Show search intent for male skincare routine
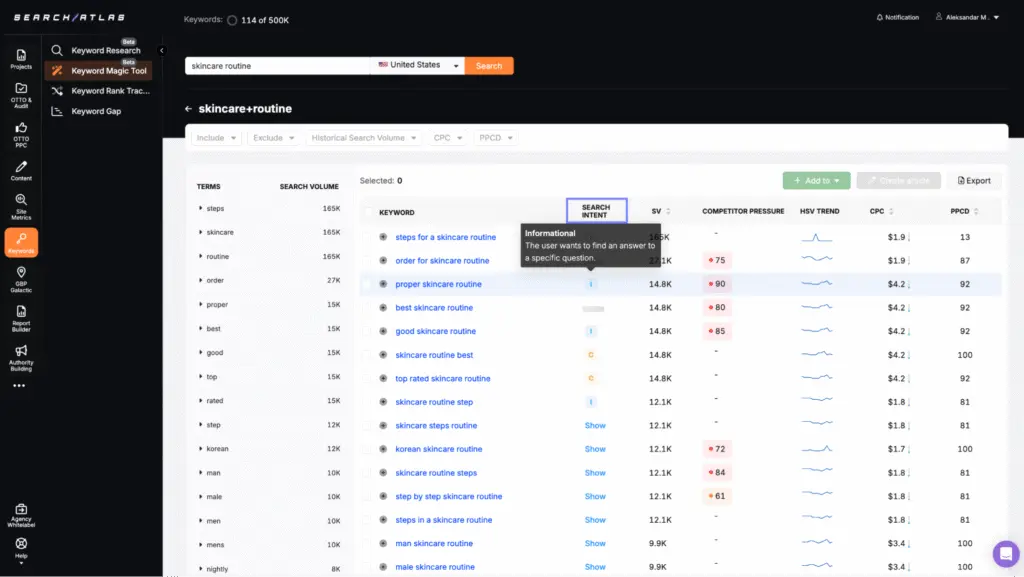The image size is (1024, 577). (x=595, y=567)
